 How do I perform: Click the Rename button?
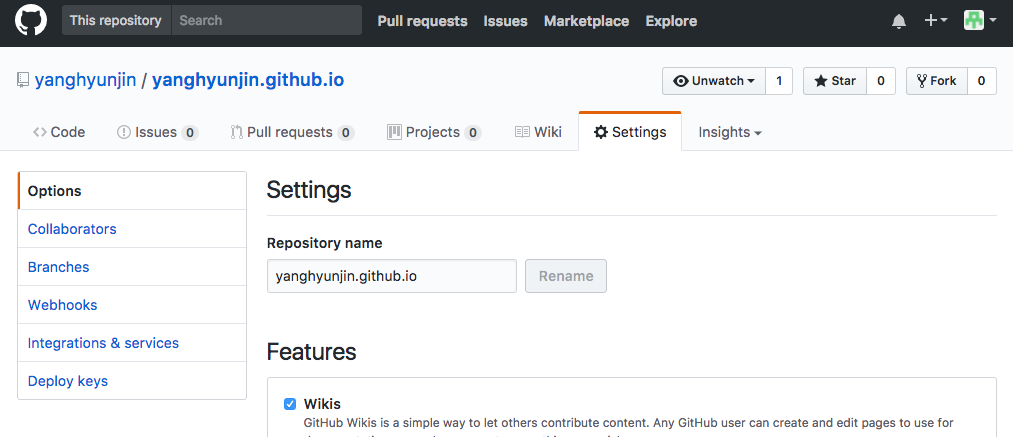(x=566, y=276)
